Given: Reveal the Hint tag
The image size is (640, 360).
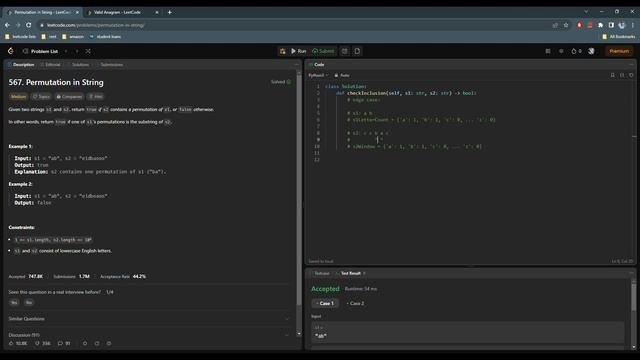Looking at the screenshot, I should [x=96, y=97].
